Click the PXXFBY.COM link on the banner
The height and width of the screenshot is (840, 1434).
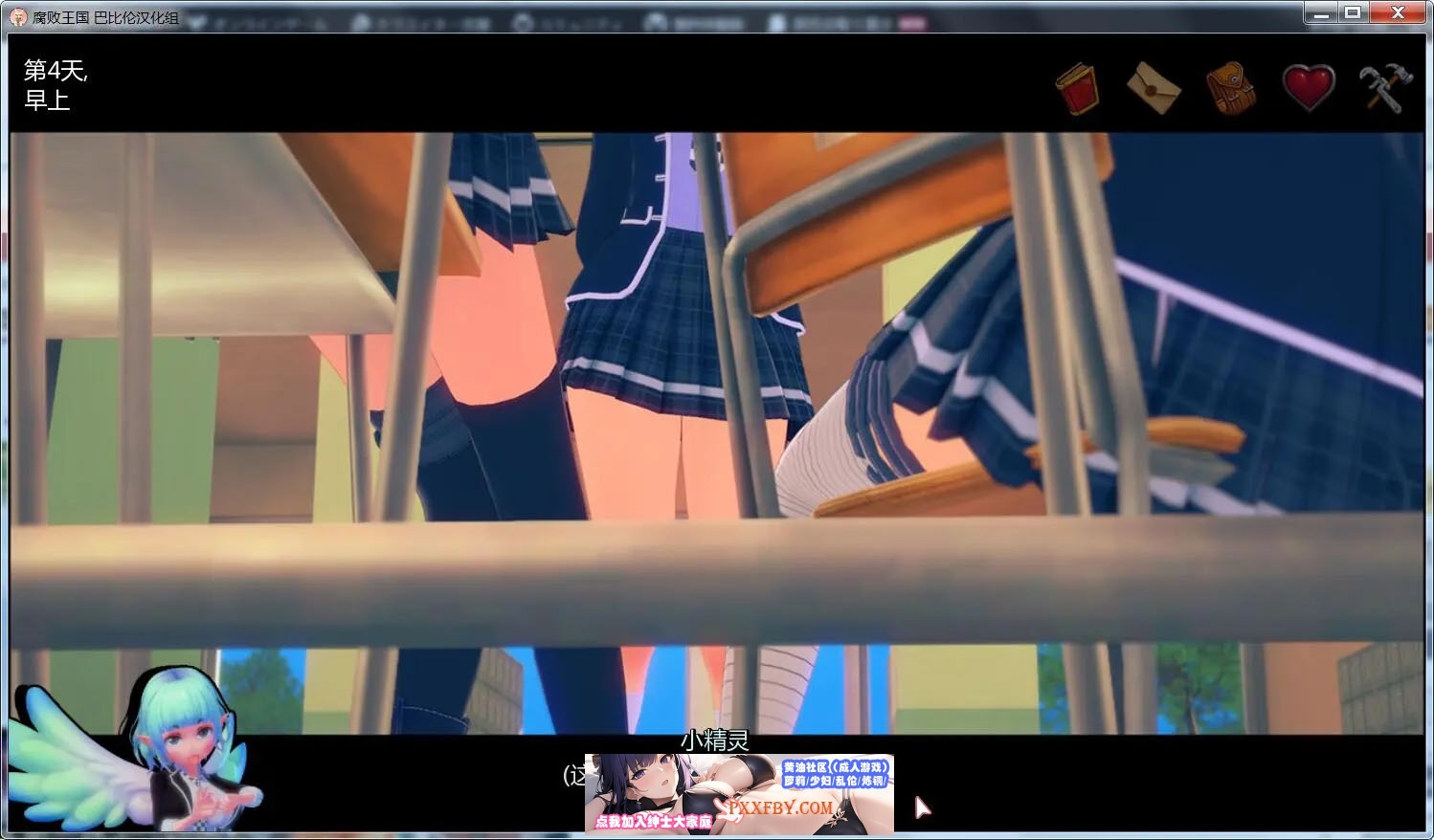click(780, 807)
